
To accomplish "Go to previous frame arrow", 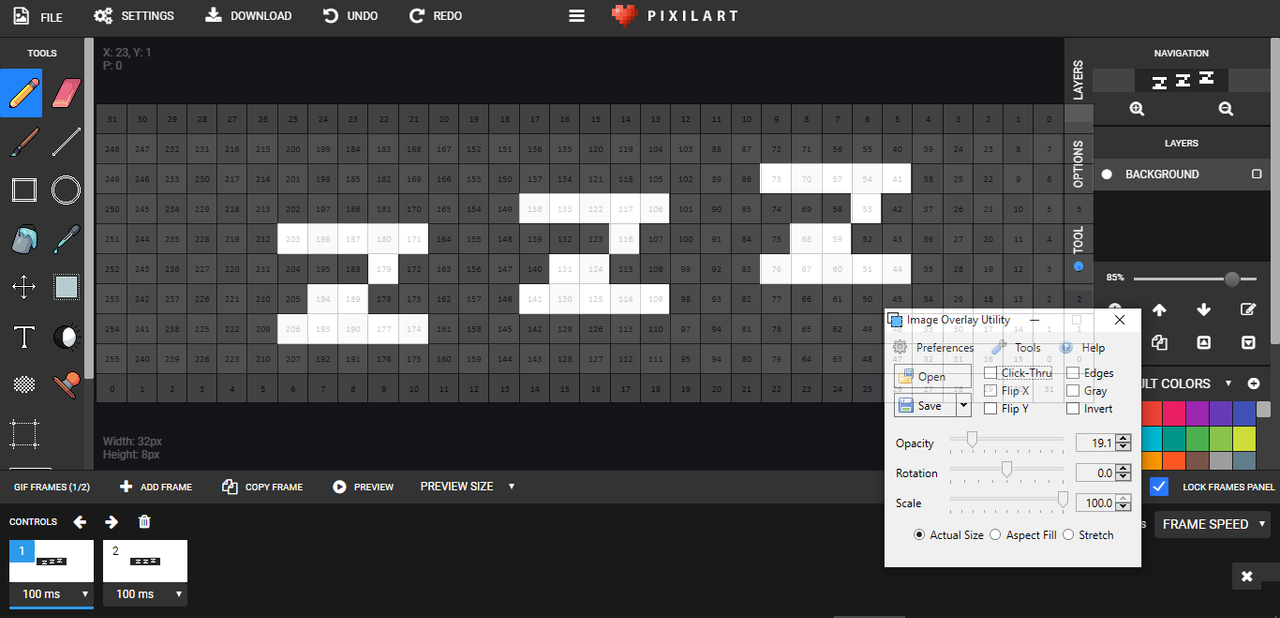I will click(x=80, y=522).
